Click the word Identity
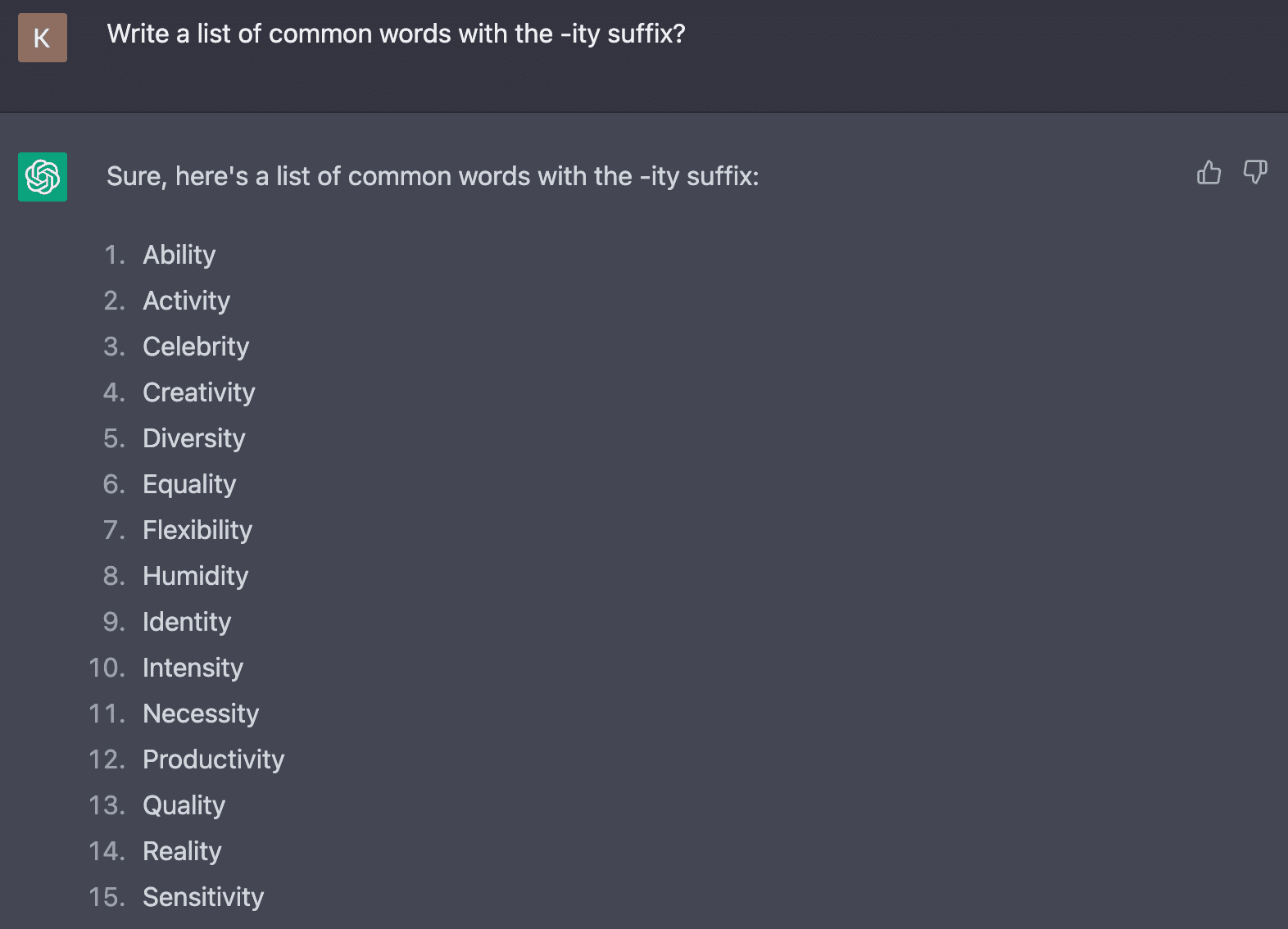This screenshot has height=929, width=1288. 187,622
